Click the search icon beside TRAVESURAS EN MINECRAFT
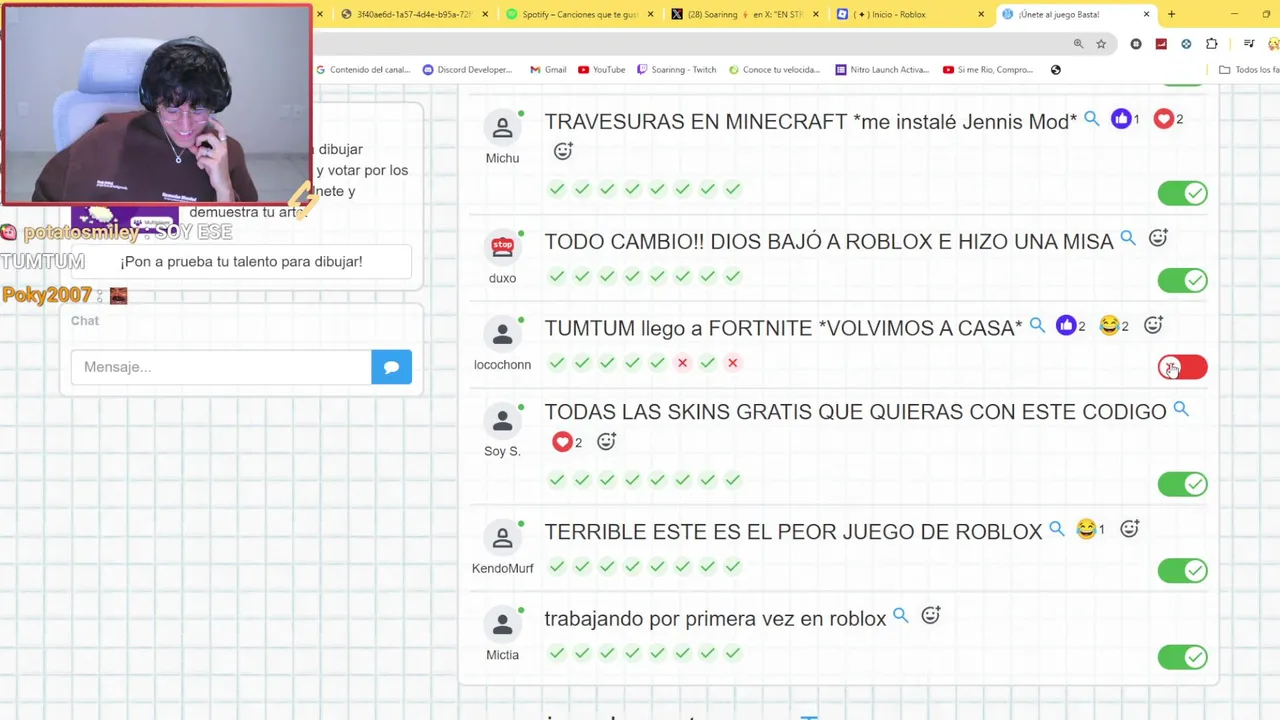Image resolution: width=1280 pixels, height=720 pixels. (1092, 119)
